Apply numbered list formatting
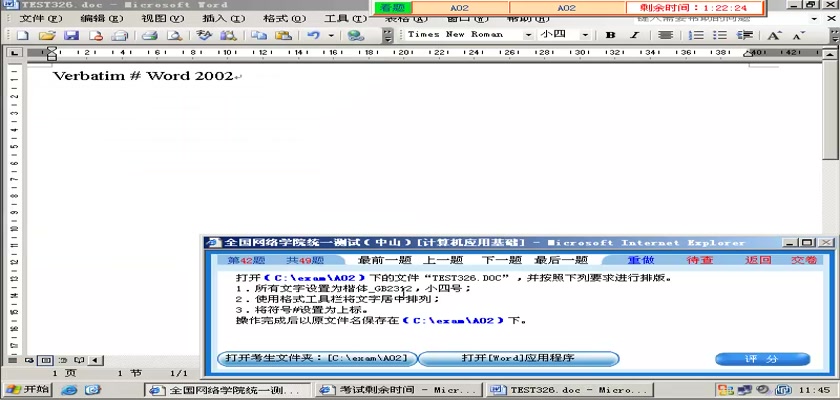Image resolution: width=840 pixels, height=400 pixels. point(696,35)
